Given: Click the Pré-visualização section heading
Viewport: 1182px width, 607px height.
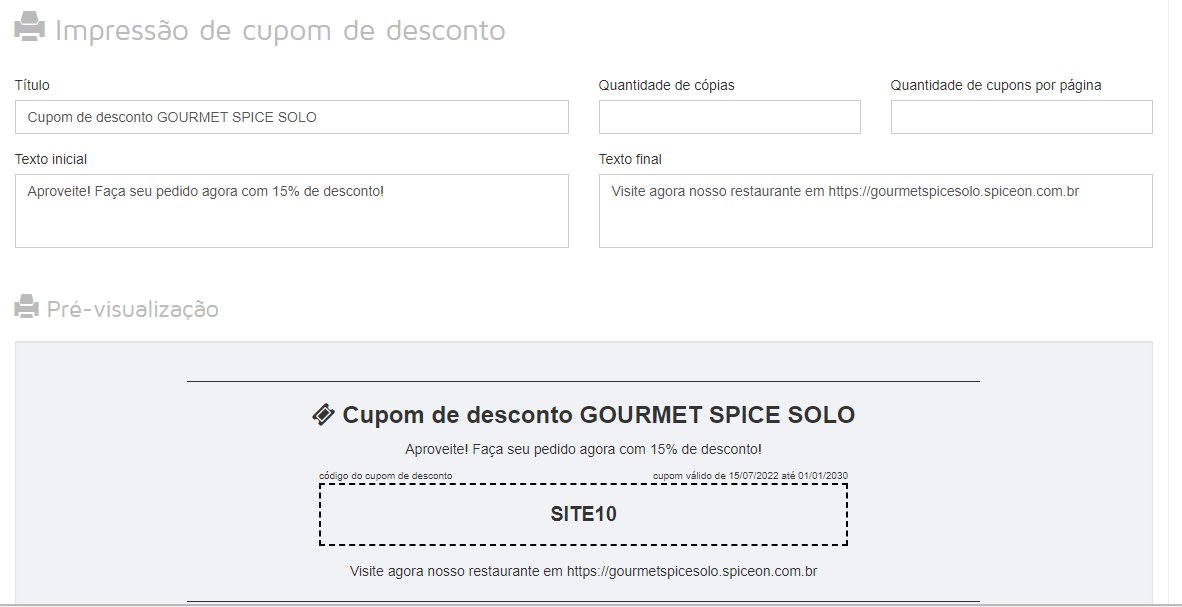Looking at the screenshot, I should pos(133,308).
